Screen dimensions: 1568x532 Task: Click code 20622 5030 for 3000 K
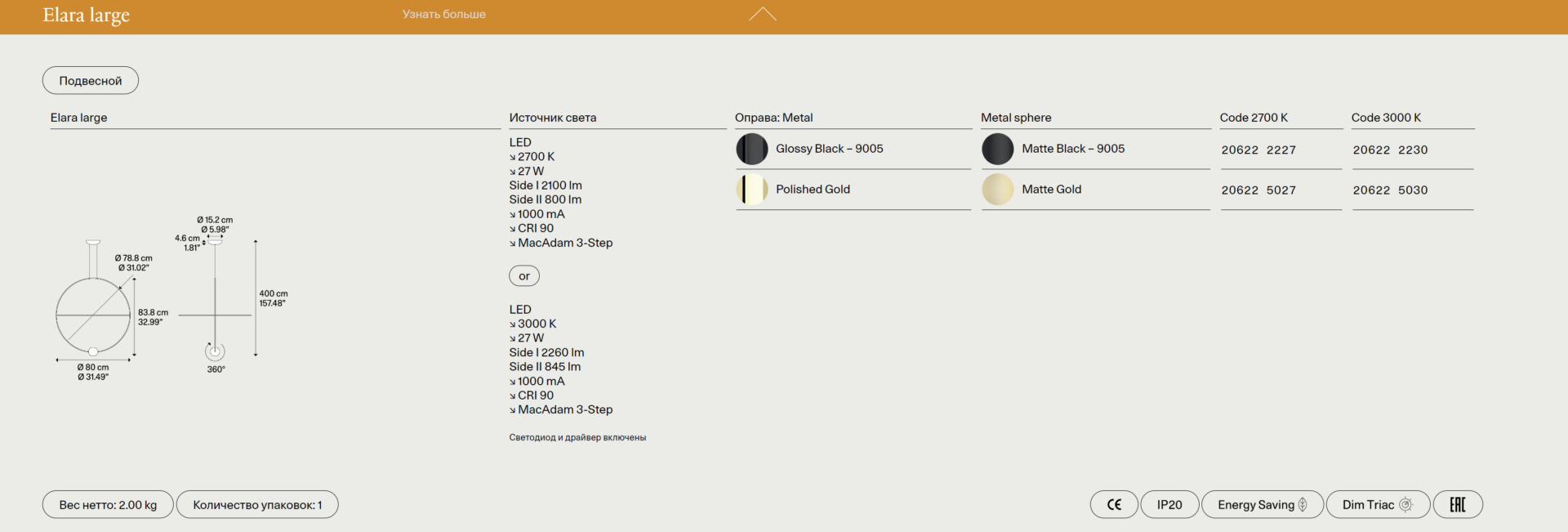click(1390, 190)
